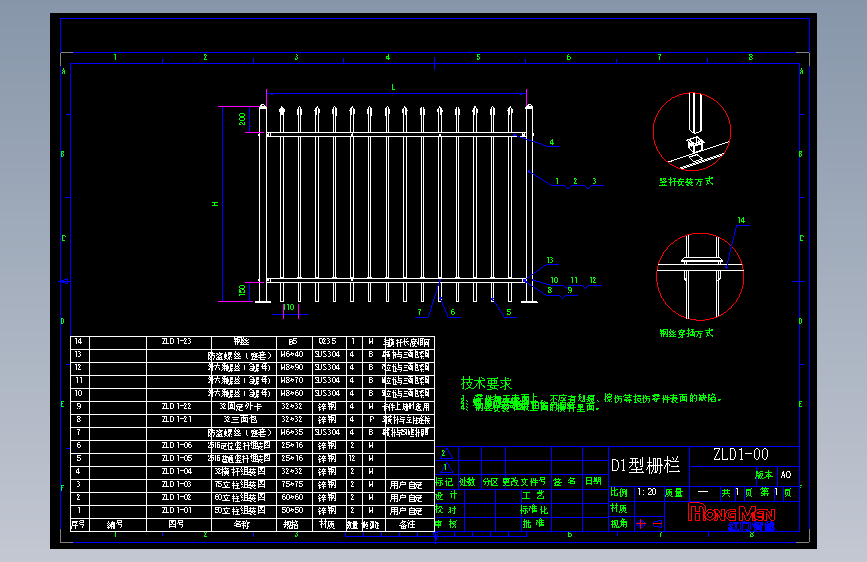Click part balloon number 4
Viewport: 867px width, 562px height.
click(551, 142)
